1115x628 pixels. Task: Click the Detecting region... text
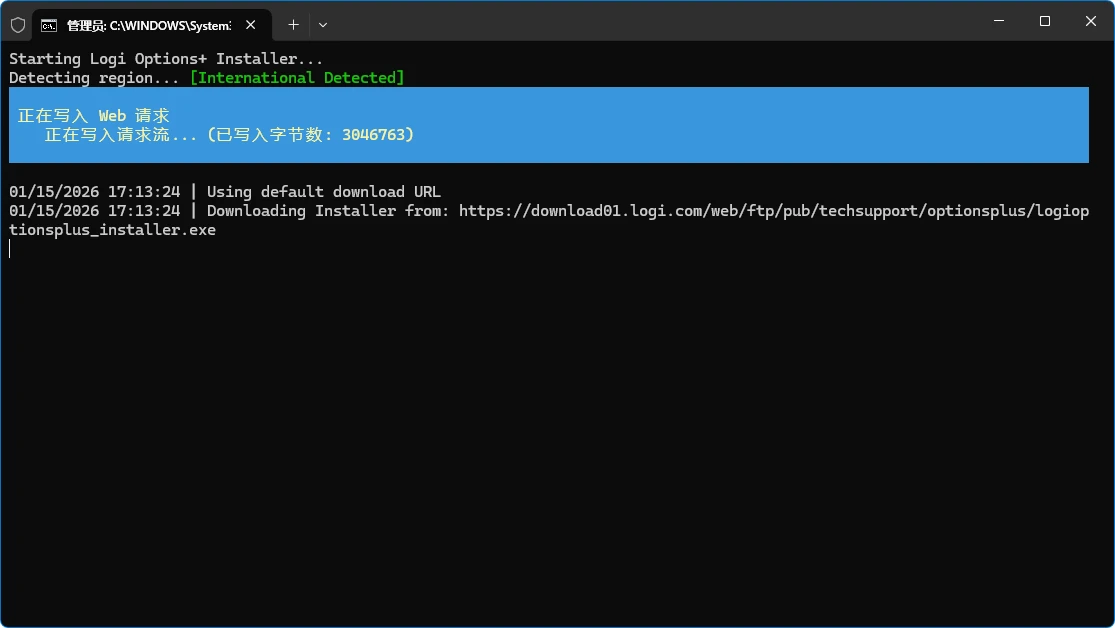tap(94, 78)
